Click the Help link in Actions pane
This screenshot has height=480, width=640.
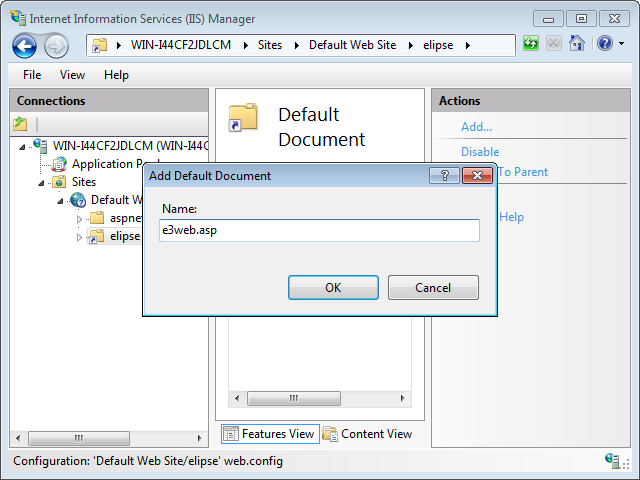tap(511, 217)
